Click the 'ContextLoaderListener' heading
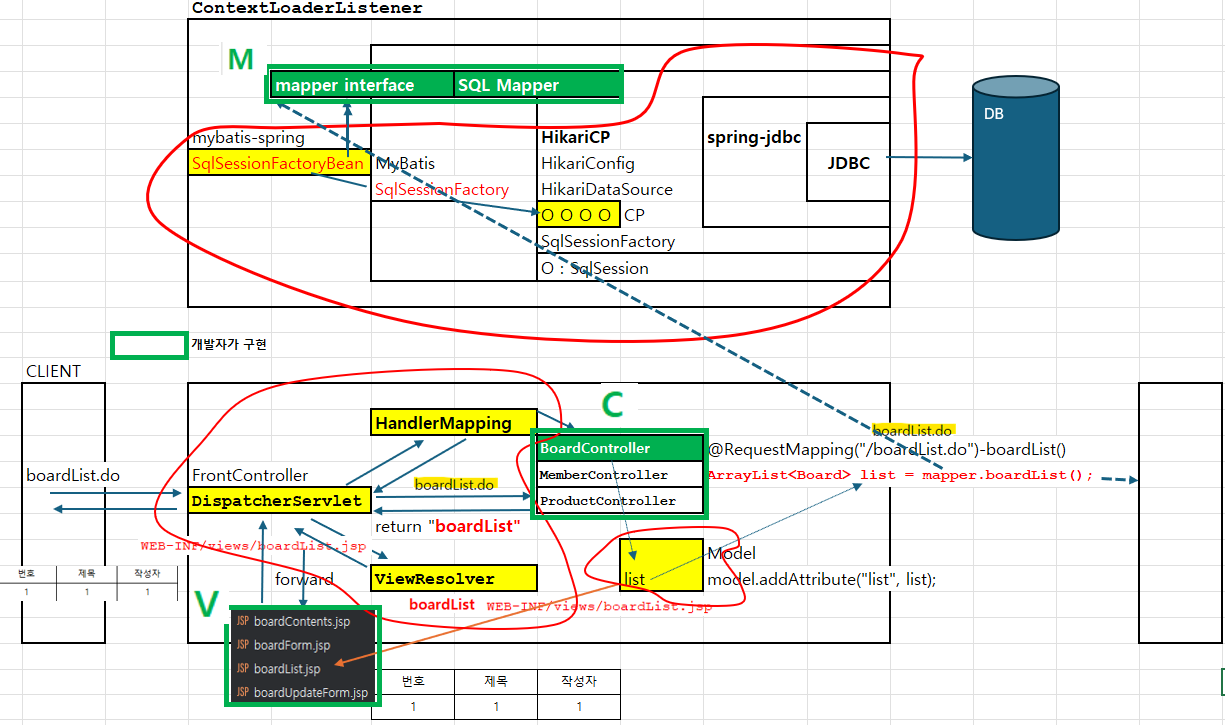 pos(307,8)
